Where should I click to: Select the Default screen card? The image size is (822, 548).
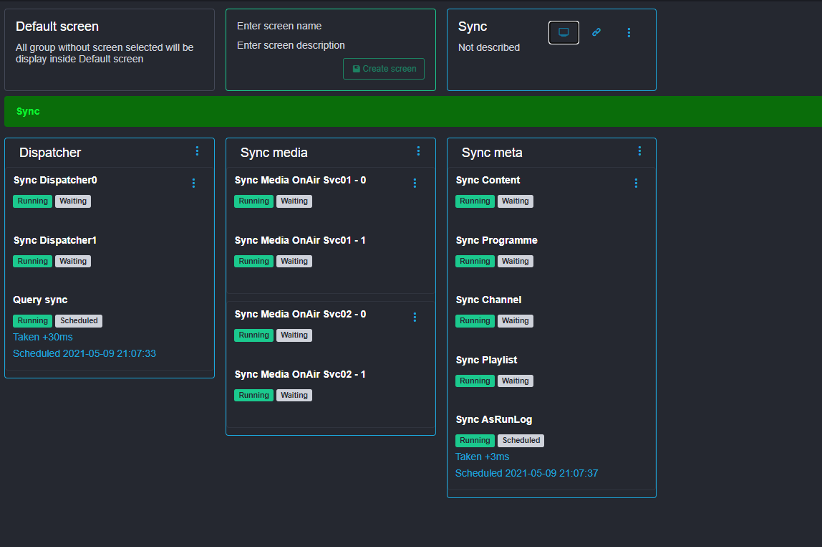tap(109, 50)
